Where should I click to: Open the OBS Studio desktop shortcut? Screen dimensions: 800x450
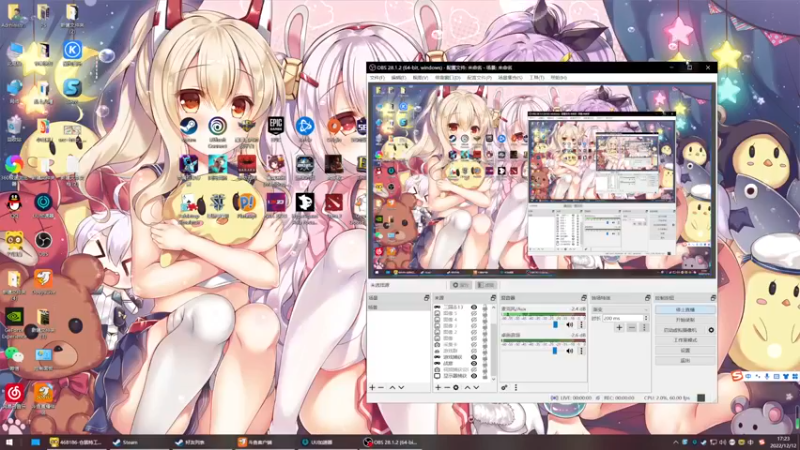pos(43,243)
